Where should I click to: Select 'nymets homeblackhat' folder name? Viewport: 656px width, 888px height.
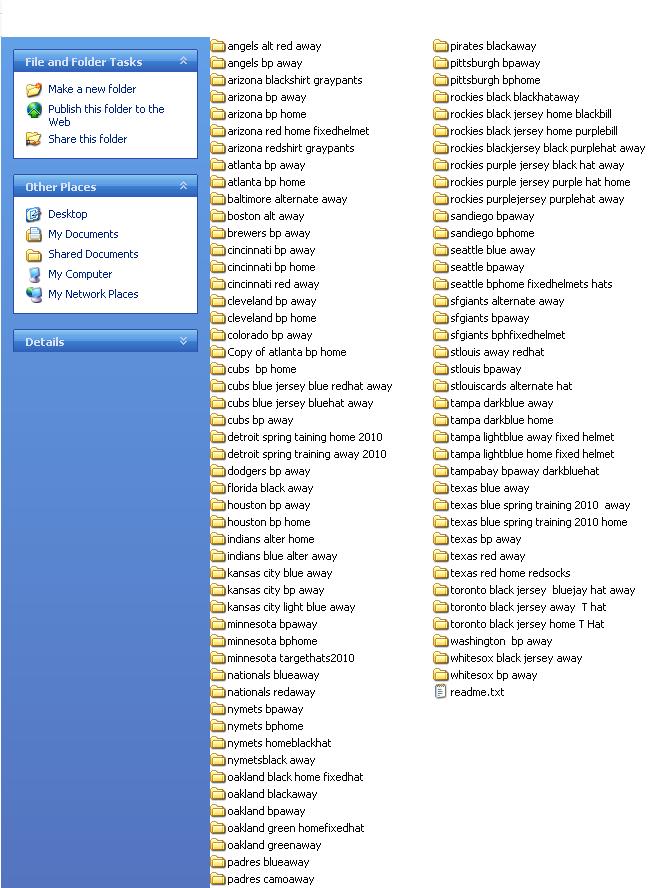[x=279, y=742]
